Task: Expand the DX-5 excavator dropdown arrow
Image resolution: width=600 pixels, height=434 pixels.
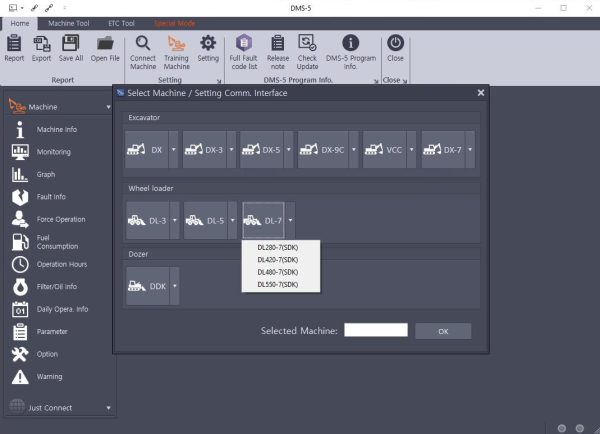Action: (289, 150)
